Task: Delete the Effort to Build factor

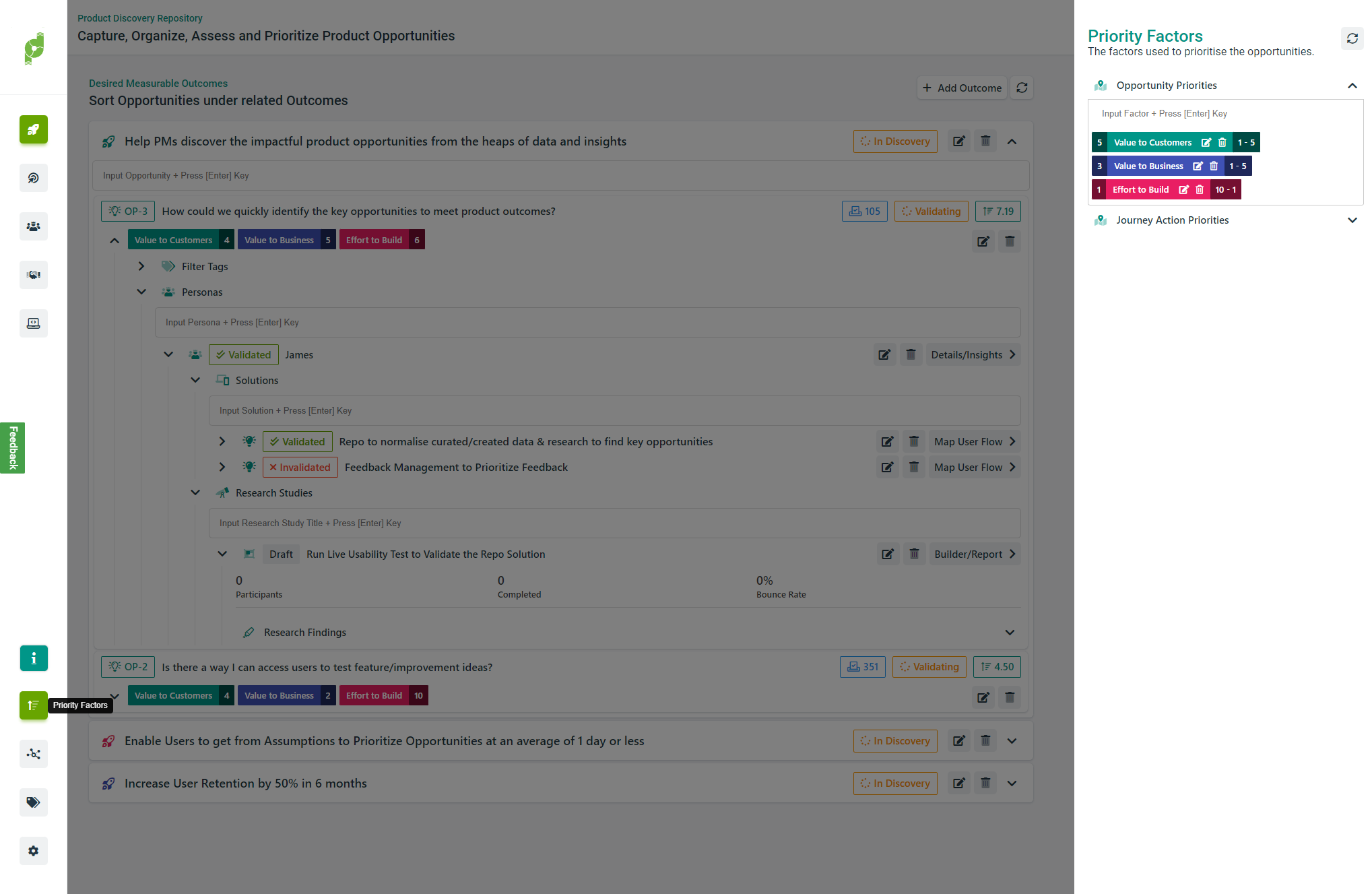Action: coord(1200,190)
